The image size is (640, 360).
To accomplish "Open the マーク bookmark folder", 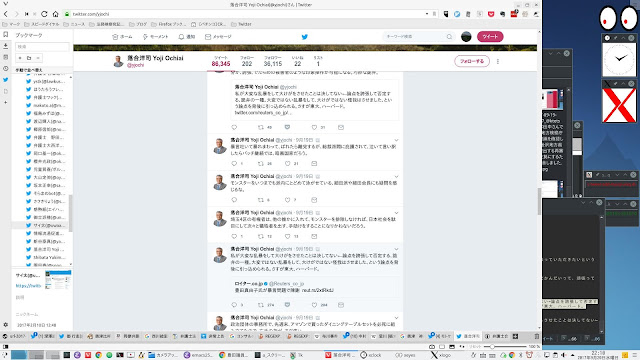I will tap(11, 24).
